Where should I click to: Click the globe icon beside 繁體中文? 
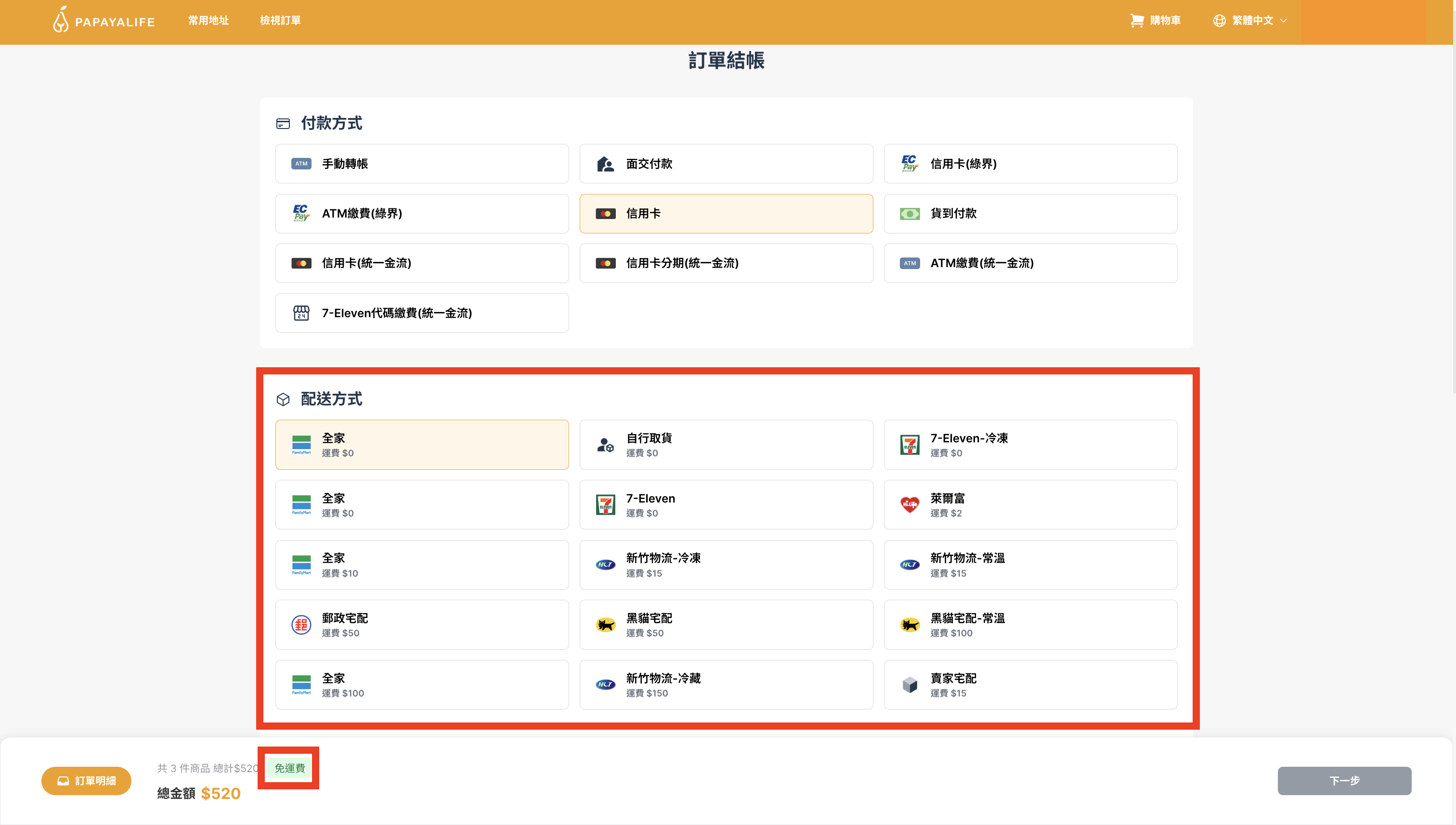pyautogui.click(x=1220, y=20)
